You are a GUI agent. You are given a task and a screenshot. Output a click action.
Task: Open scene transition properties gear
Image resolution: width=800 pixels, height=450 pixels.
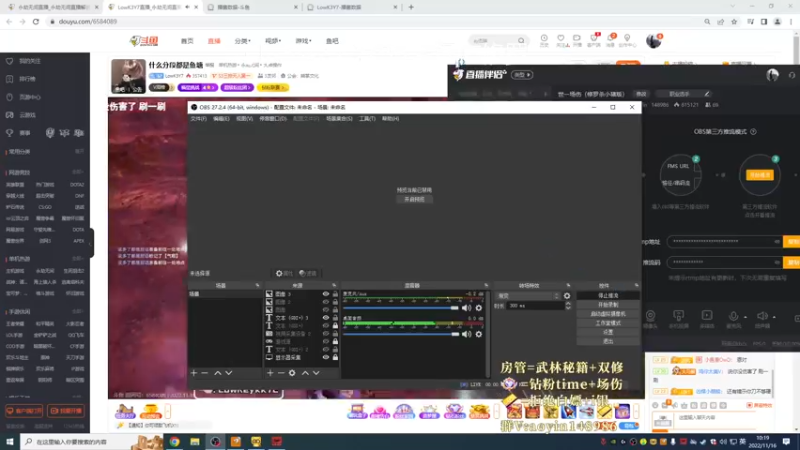(x=567, y=296)
